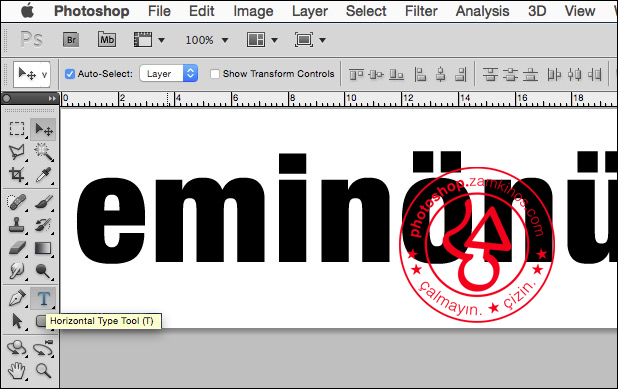Screen dimensions: 618x389
Task: Select the Dodge tool
Action: pos(43,271)
